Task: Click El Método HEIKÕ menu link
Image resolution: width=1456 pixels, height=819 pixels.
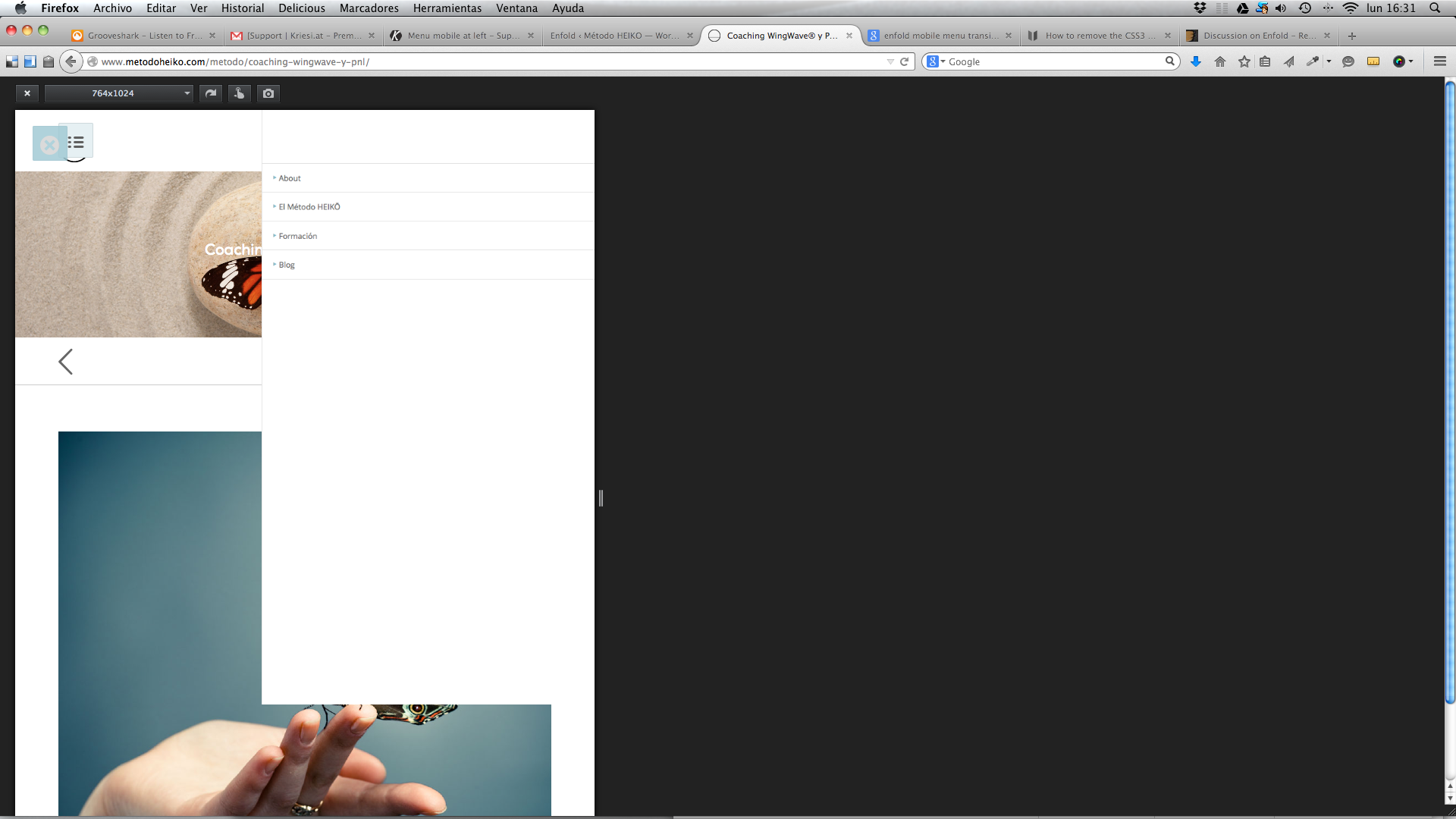Action: [x=309, y=207]
